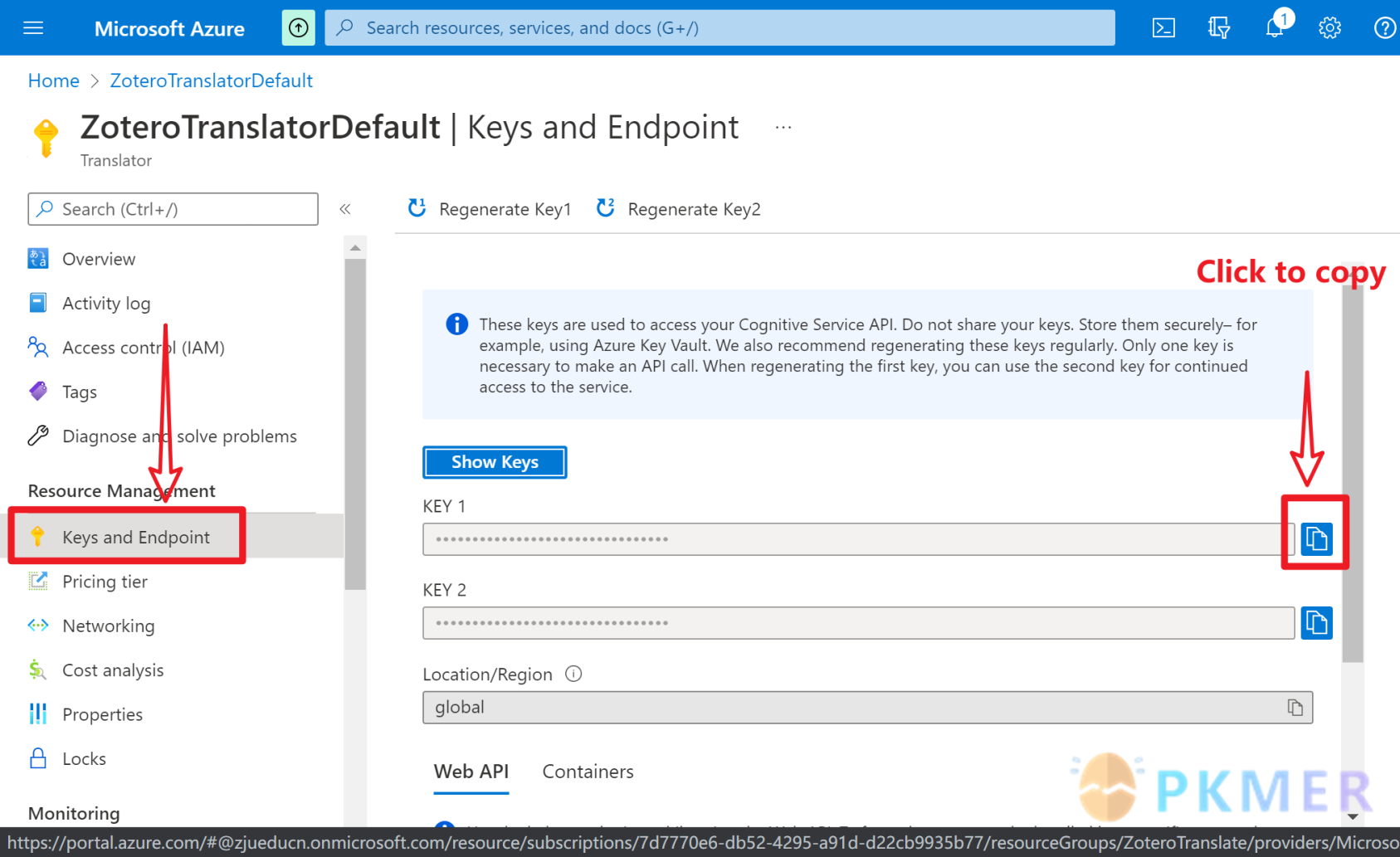
Task: Click the KEY 1 masked field
Action: click(858, 539)
